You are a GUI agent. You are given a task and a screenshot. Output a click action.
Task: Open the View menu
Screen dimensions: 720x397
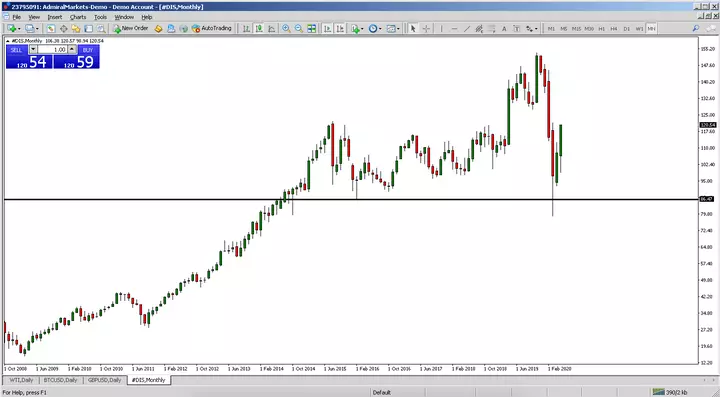pos(34,17)
